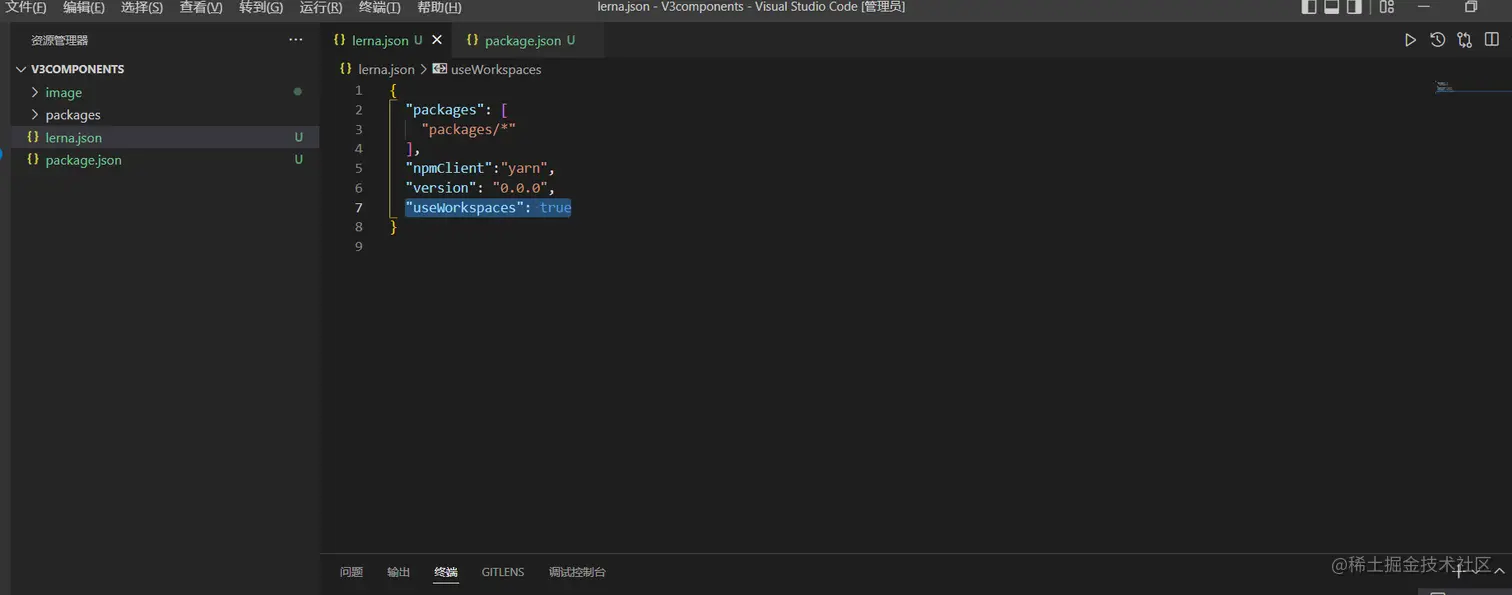The width and height of the screenshot is (1512, 595).
Task: Click the 资源管理器 explorer title
Action: tap(59, 40)
